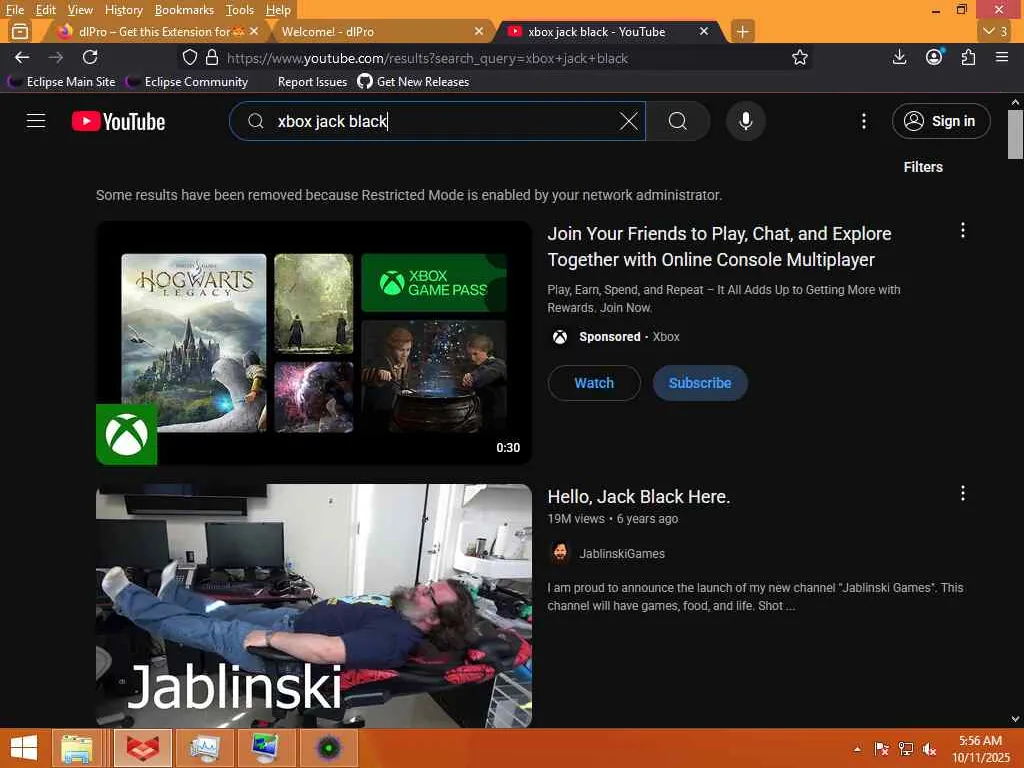Click the forward navigation arrow
The image size is (1024, 768).
[56, 57]
